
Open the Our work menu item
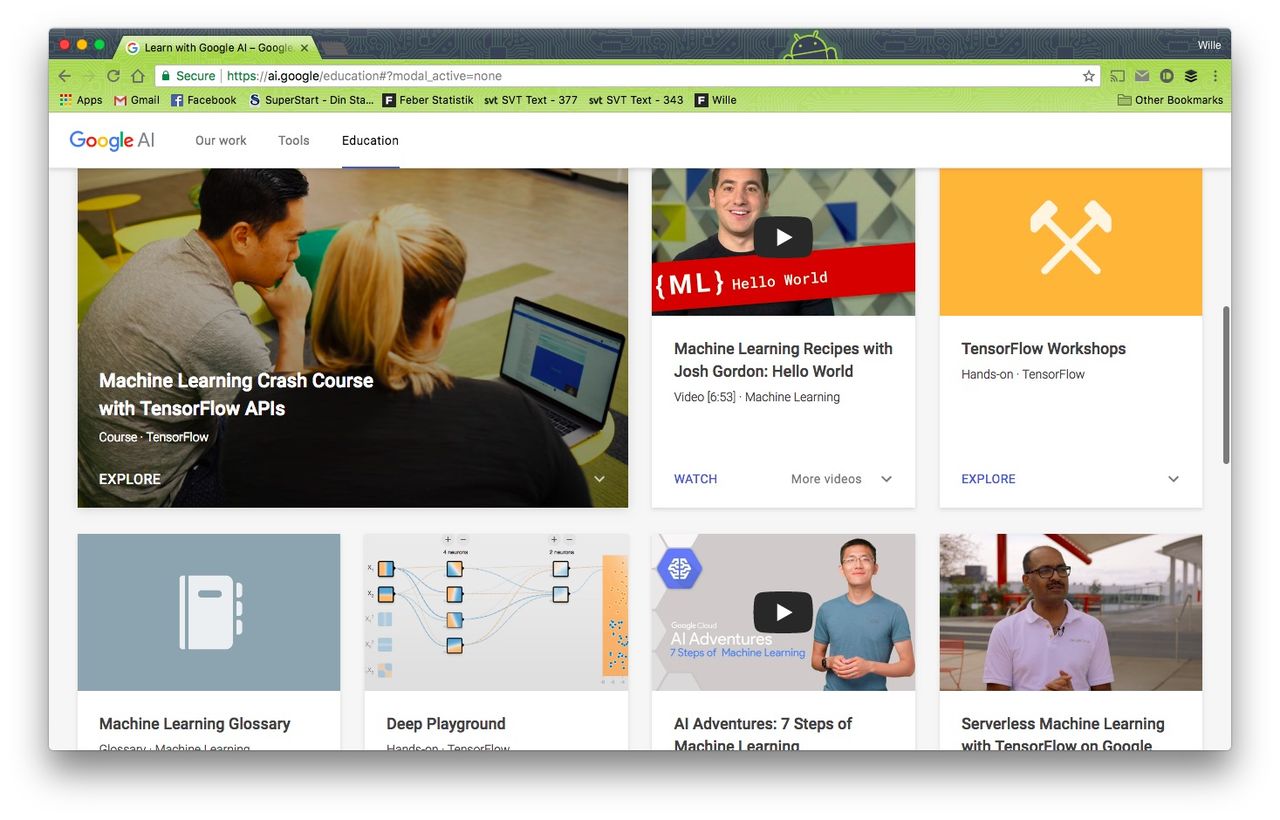click(x=221, y=140)
